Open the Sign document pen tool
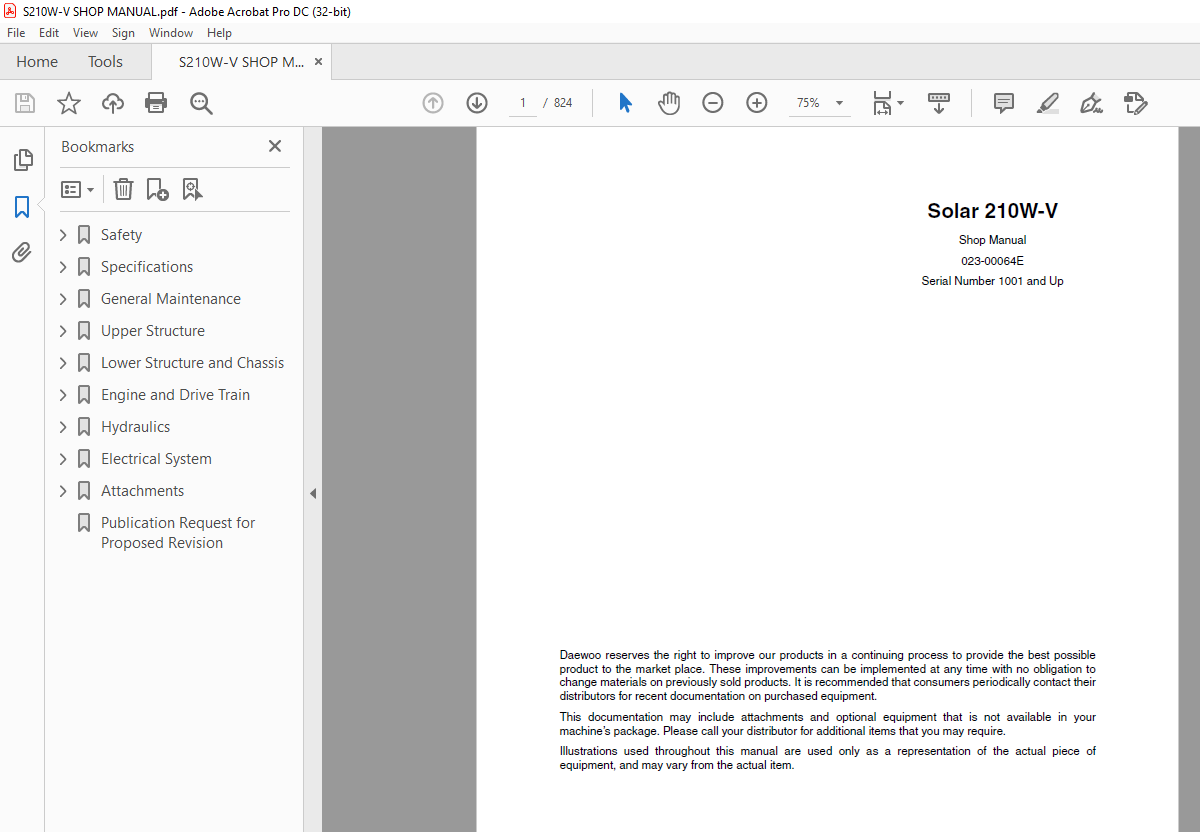Screen dimensions: 1200x832 (1092, 103)
